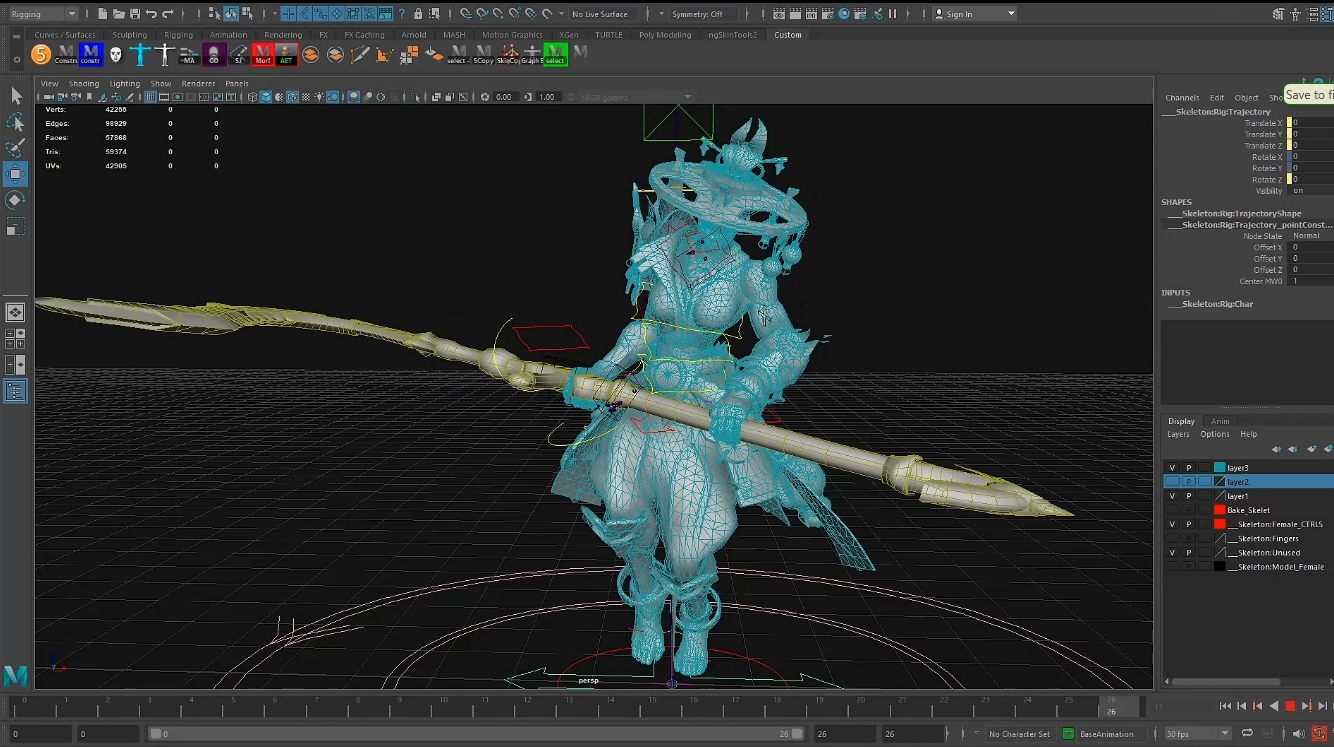Open the Renderer viewport menu

[198, 84]
